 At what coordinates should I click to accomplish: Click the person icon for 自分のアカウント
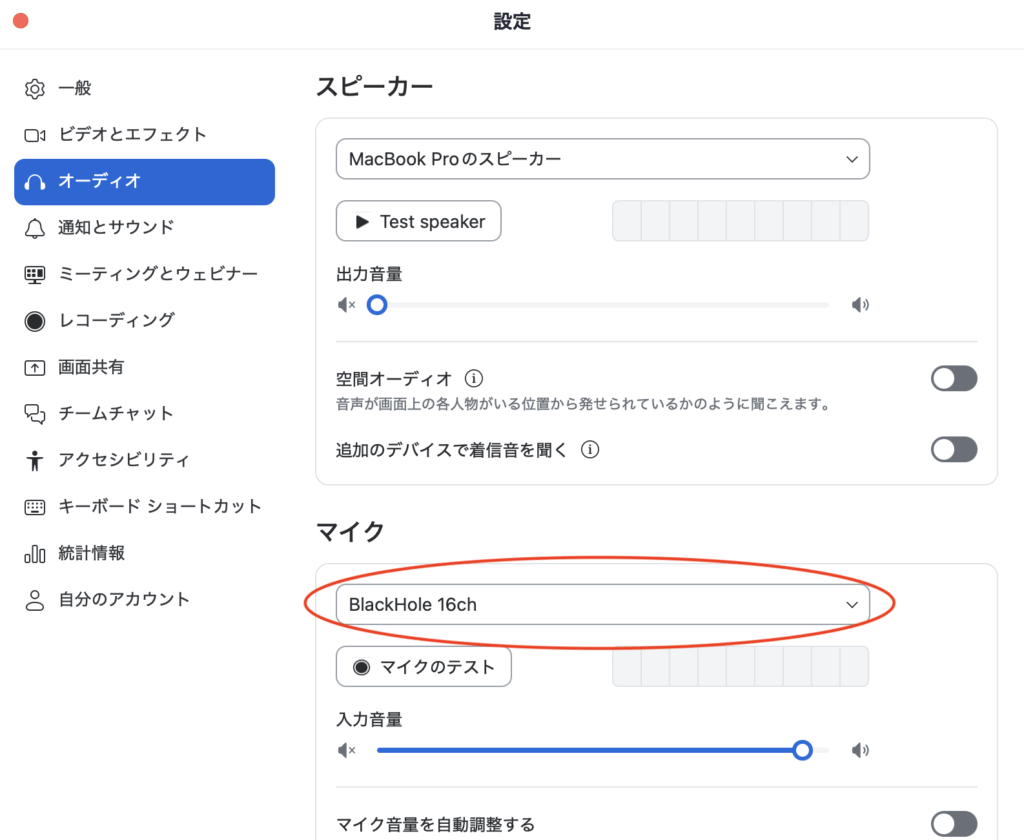35,600
